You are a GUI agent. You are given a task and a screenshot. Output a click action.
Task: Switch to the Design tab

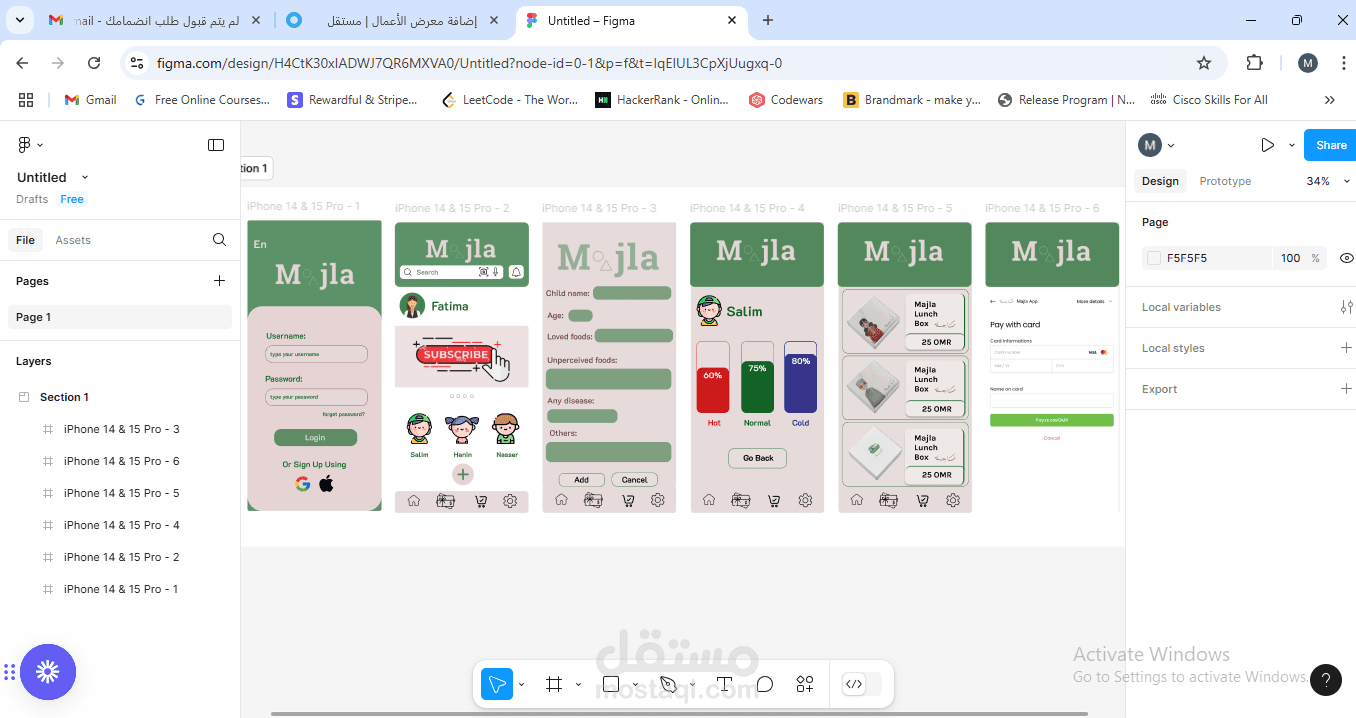click(1160, 181)
